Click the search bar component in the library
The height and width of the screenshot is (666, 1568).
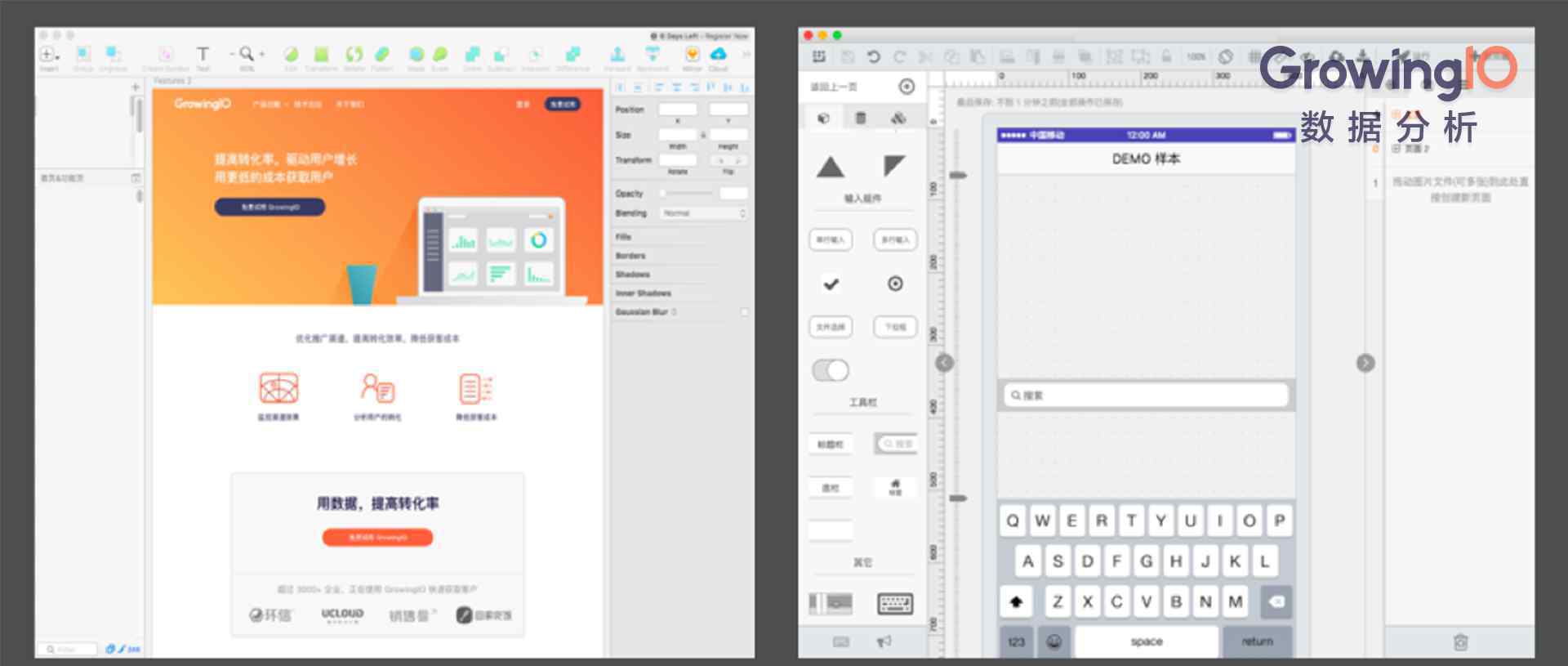pyautogui.click(x=896, y=444)
